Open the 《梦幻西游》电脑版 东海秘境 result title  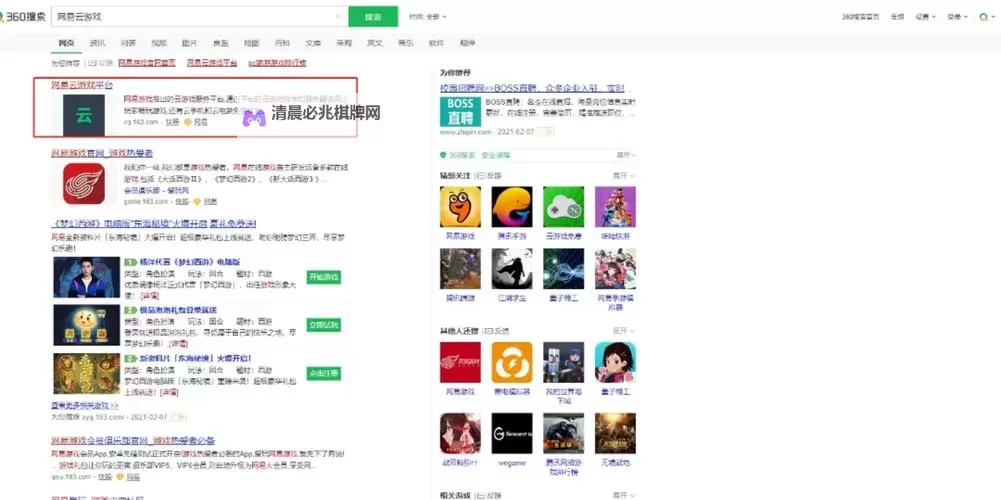click(x=153, y=223)
